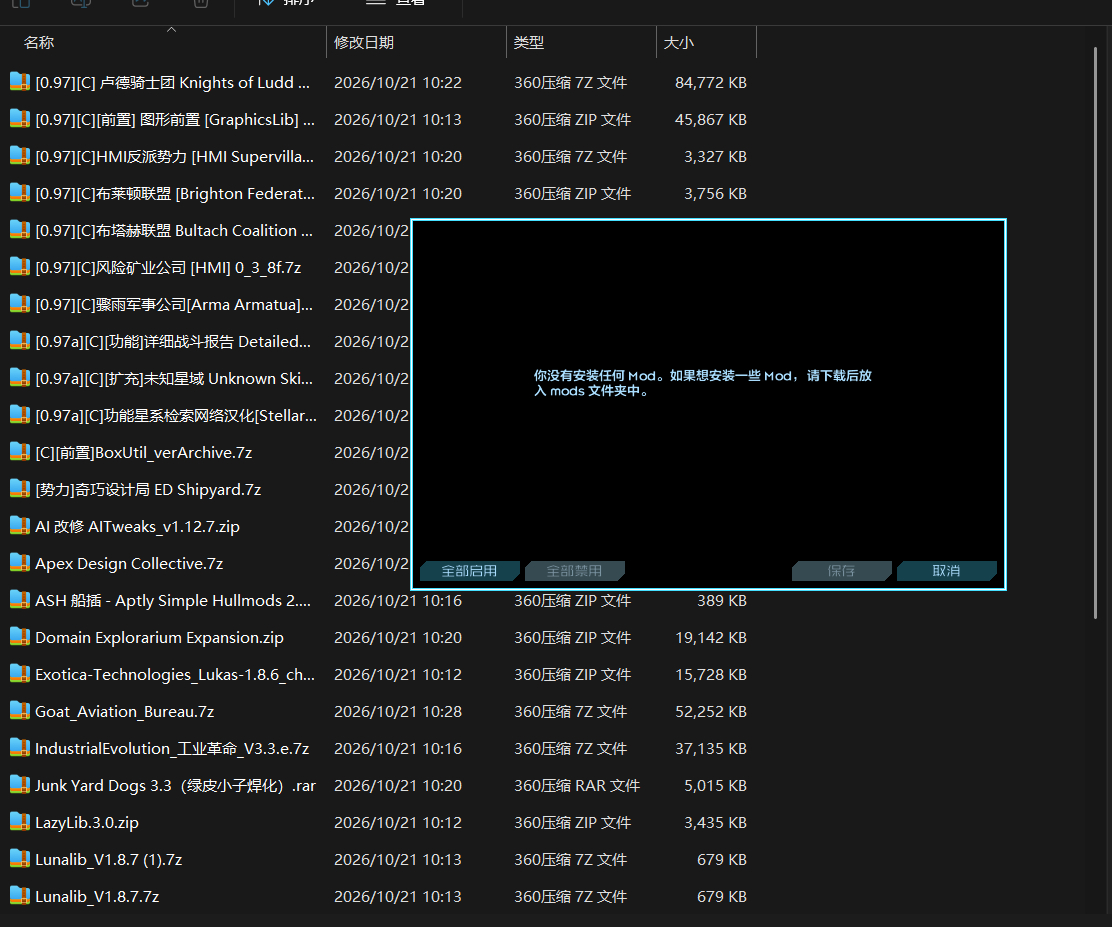
Task: Click the Brighton Federation archive icon
Action: point(20,193)
